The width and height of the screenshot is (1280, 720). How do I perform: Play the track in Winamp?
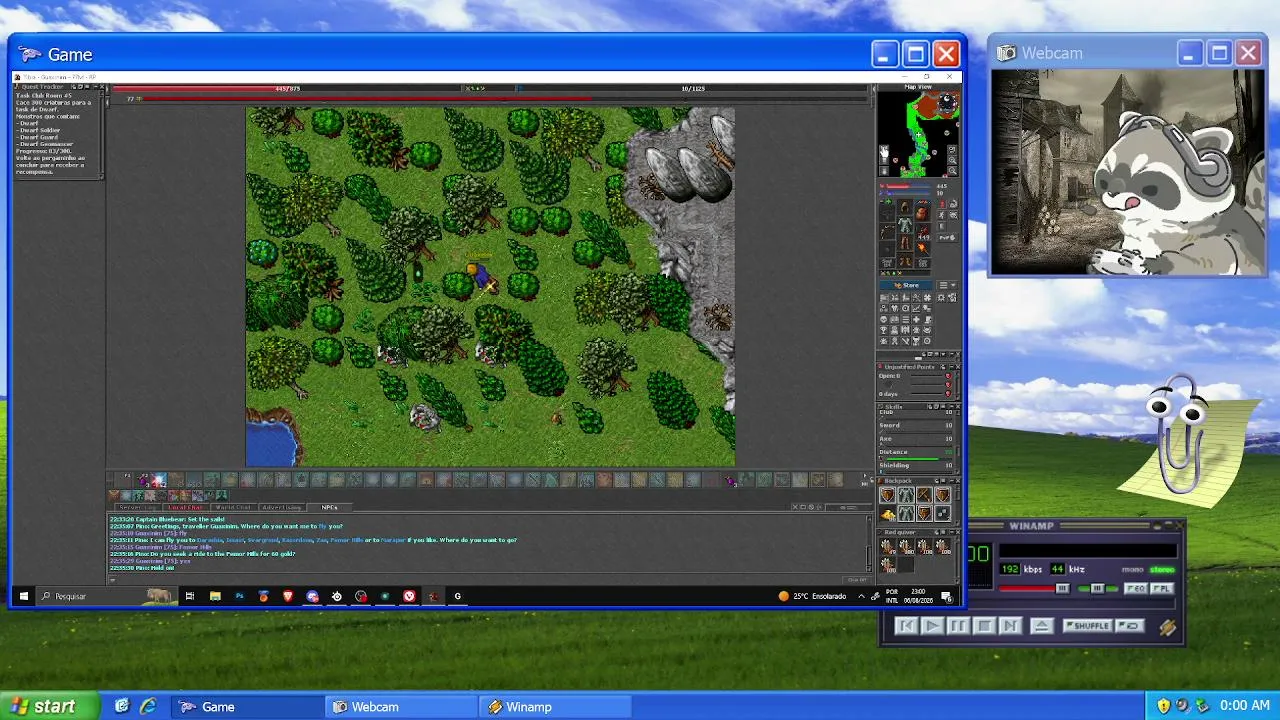(931, 626)
